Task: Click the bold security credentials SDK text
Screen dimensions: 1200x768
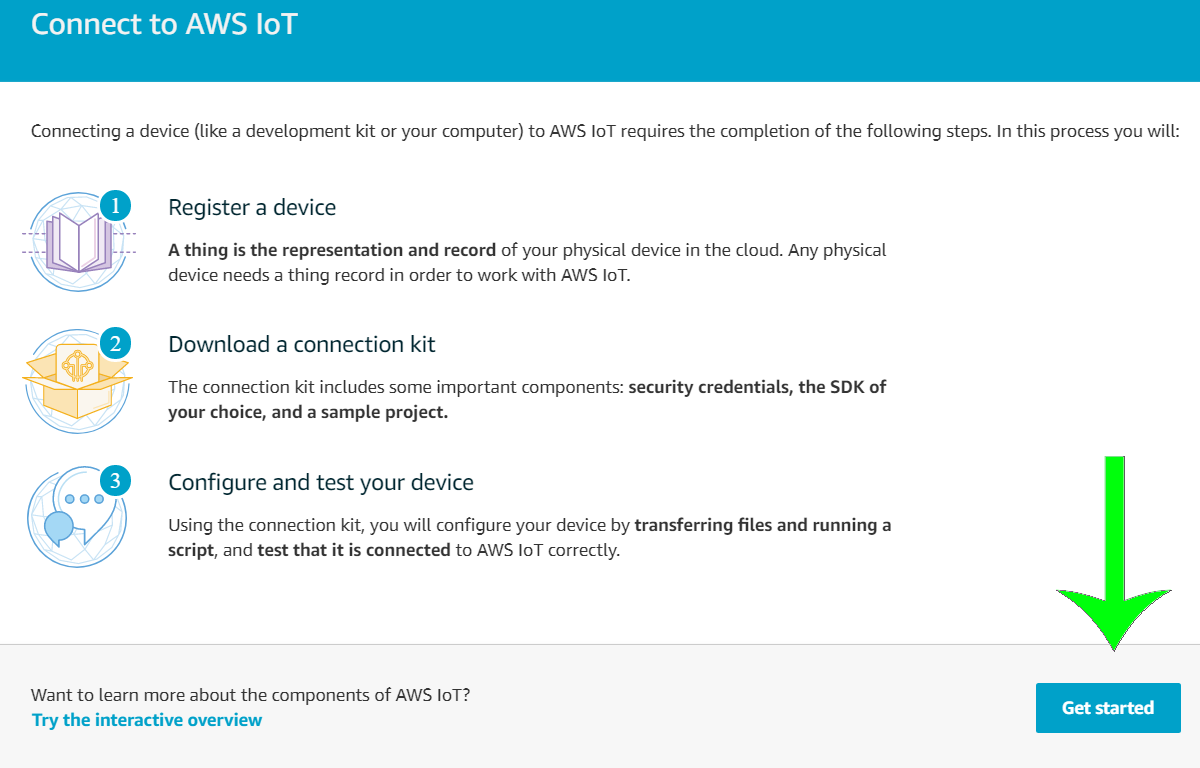Action: point(756,387)
